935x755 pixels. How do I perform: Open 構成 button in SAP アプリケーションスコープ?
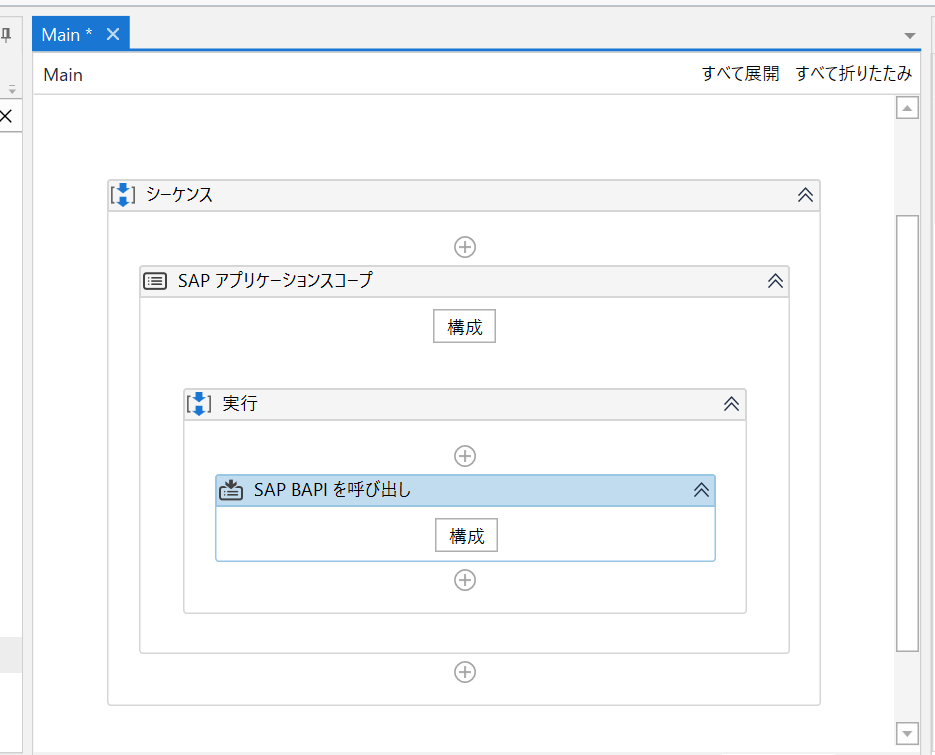tap(465, 326)
